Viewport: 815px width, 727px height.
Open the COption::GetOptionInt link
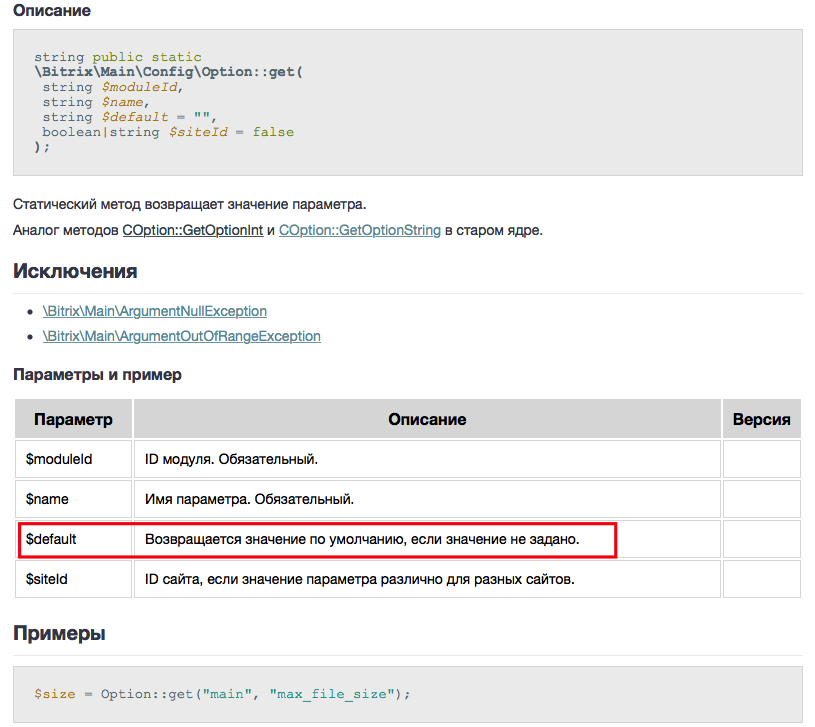(192, 230)
